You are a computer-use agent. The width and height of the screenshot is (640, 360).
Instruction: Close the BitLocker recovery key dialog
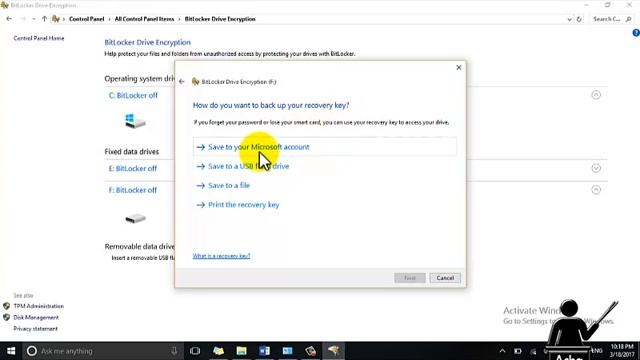458,67
